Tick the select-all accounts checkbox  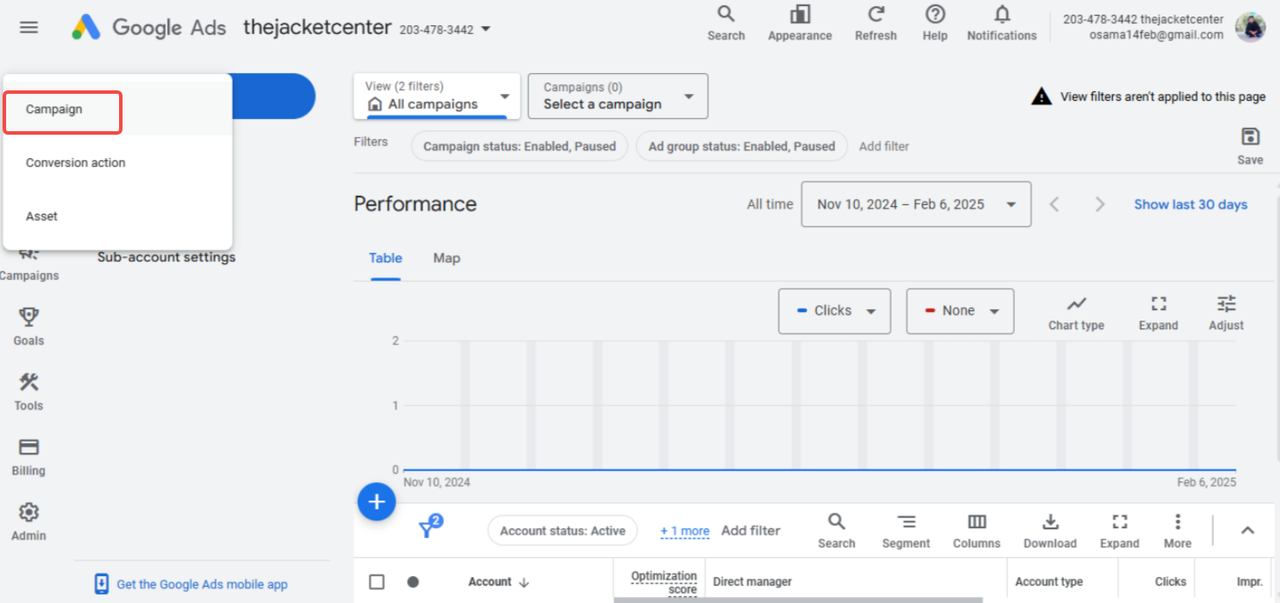(377, 582)
